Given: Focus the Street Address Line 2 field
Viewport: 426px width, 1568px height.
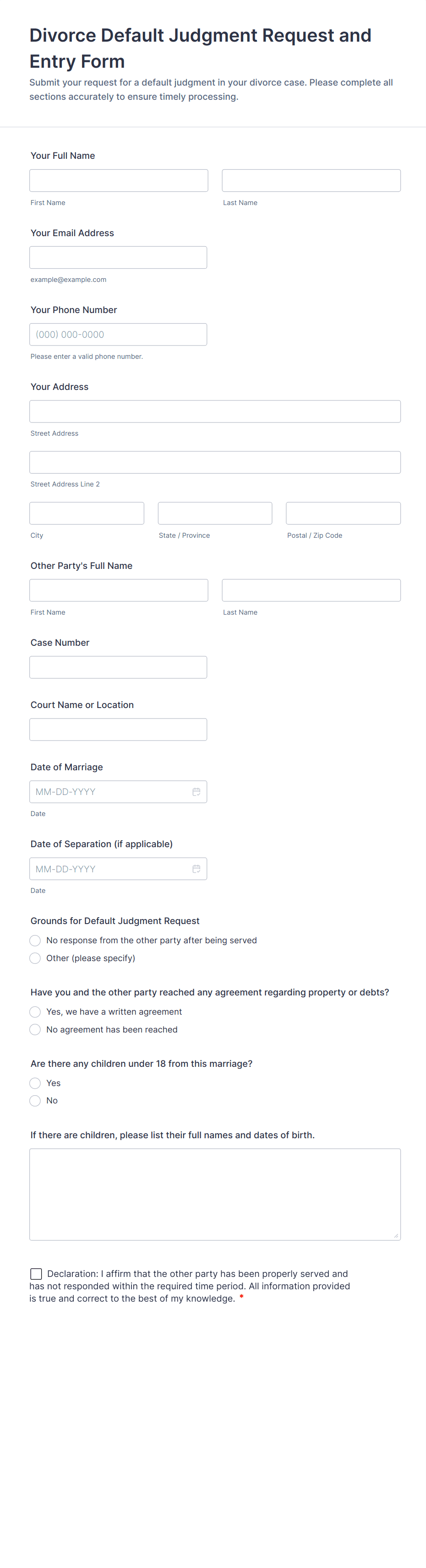Looking at the screenshot, I should coord(214,462).
